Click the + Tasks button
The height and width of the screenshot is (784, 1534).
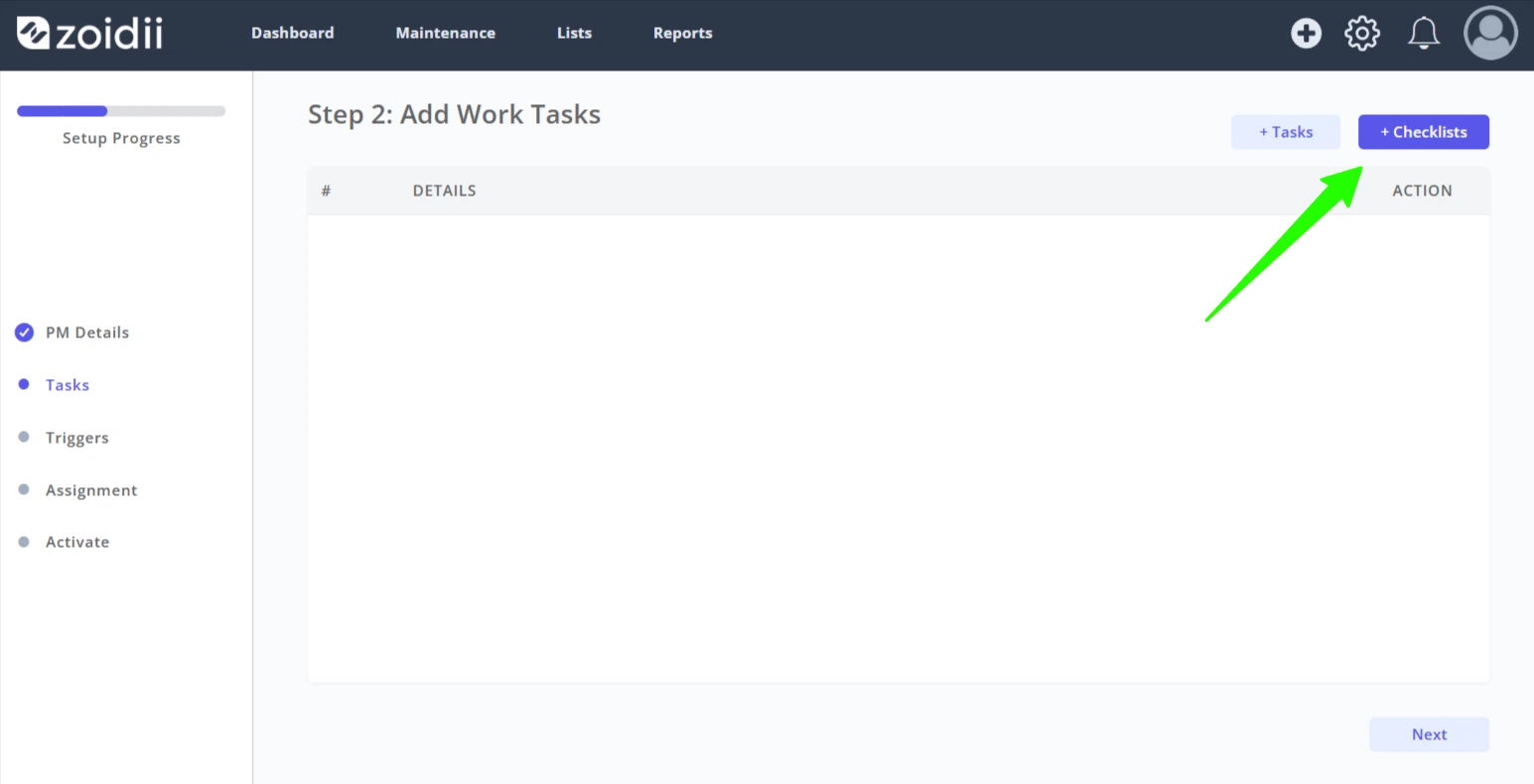tap(1286, 132)
